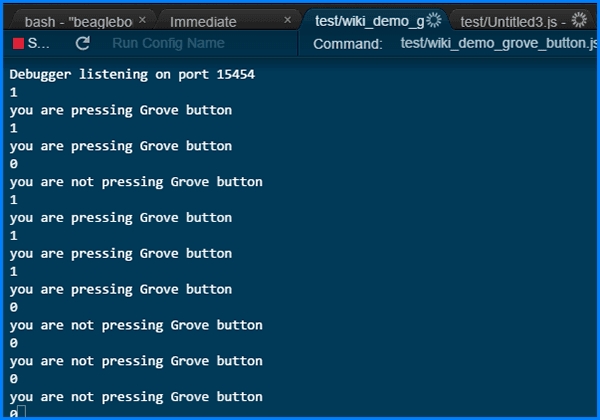Click the red Stop process icon

[x=18, y=44]
